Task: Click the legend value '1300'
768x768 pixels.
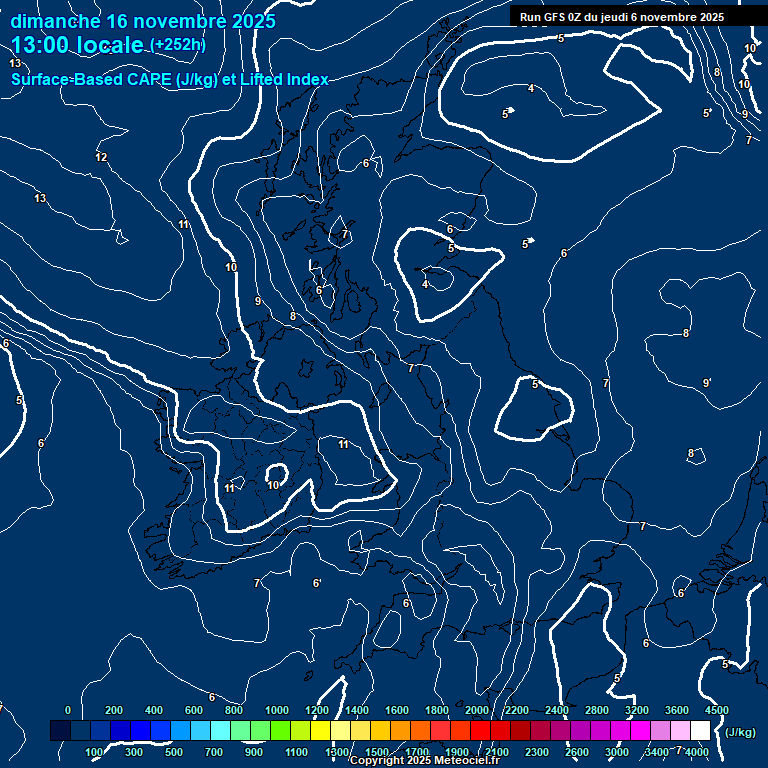Action: (x=337, y=752)
